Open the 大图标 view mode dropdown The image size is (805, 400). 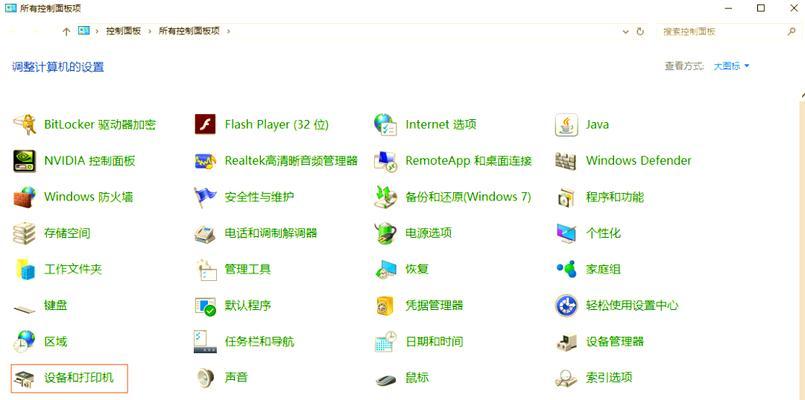[732, 66]
